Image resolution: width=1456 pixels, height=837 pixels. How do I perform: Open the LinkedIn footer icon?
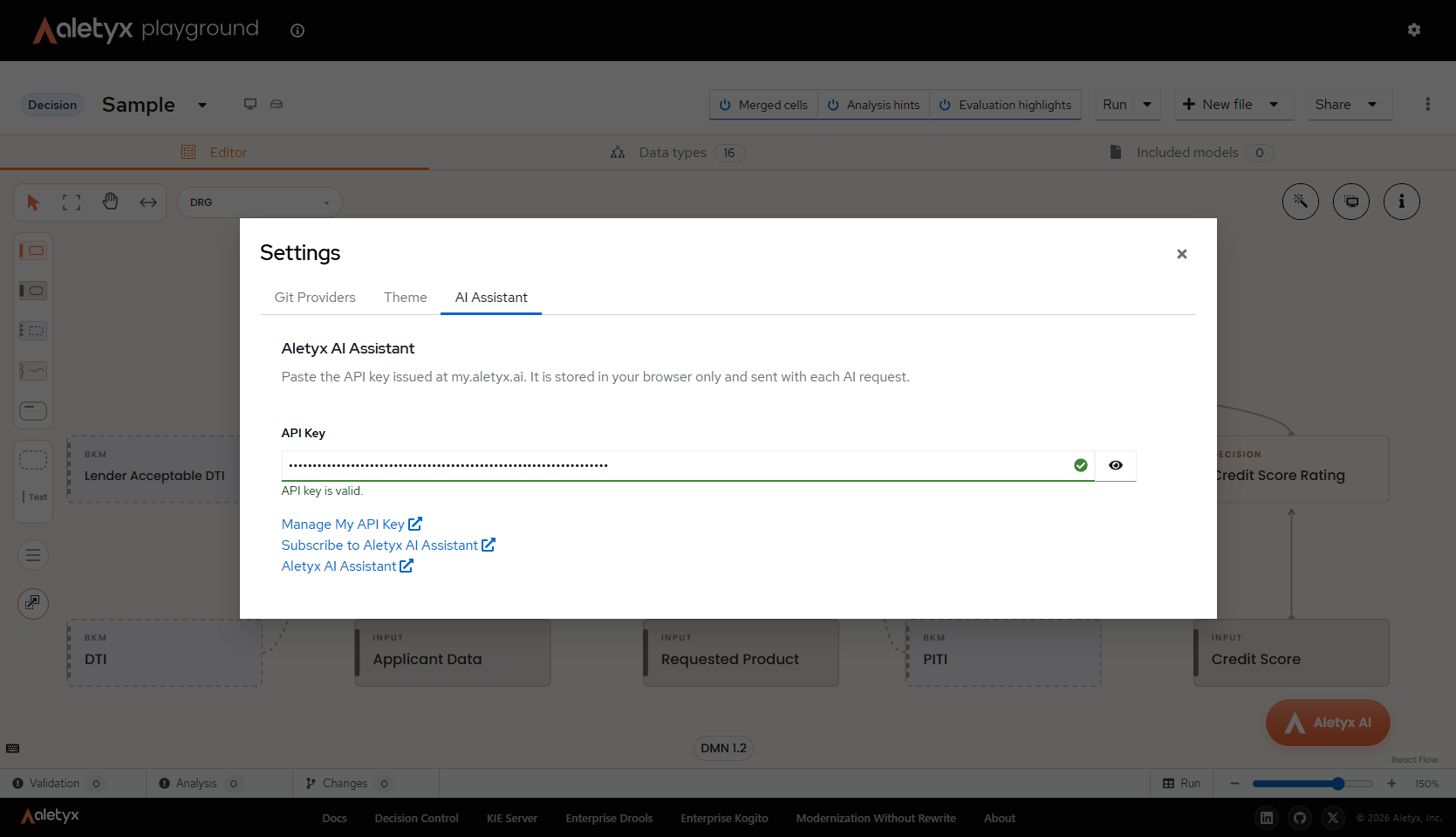tap(1267, 818)
